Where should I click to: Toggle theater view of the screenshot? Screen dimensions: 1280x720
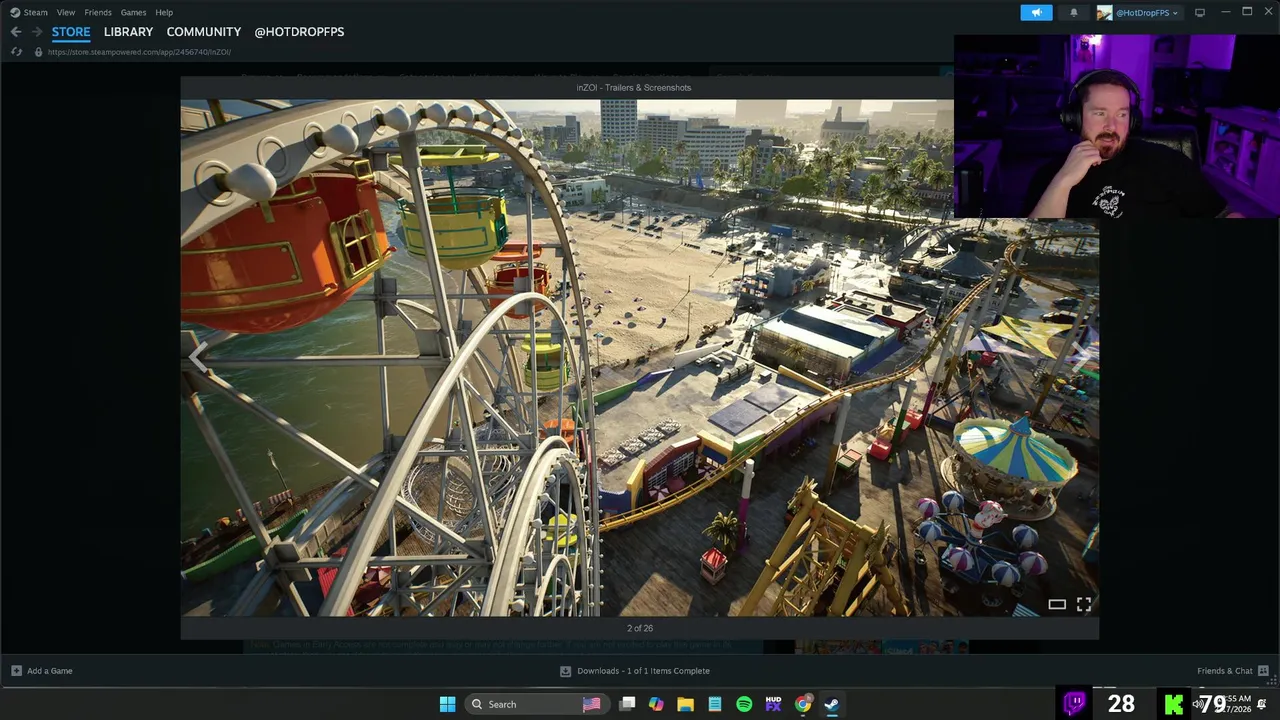(x=1057, y=604)
